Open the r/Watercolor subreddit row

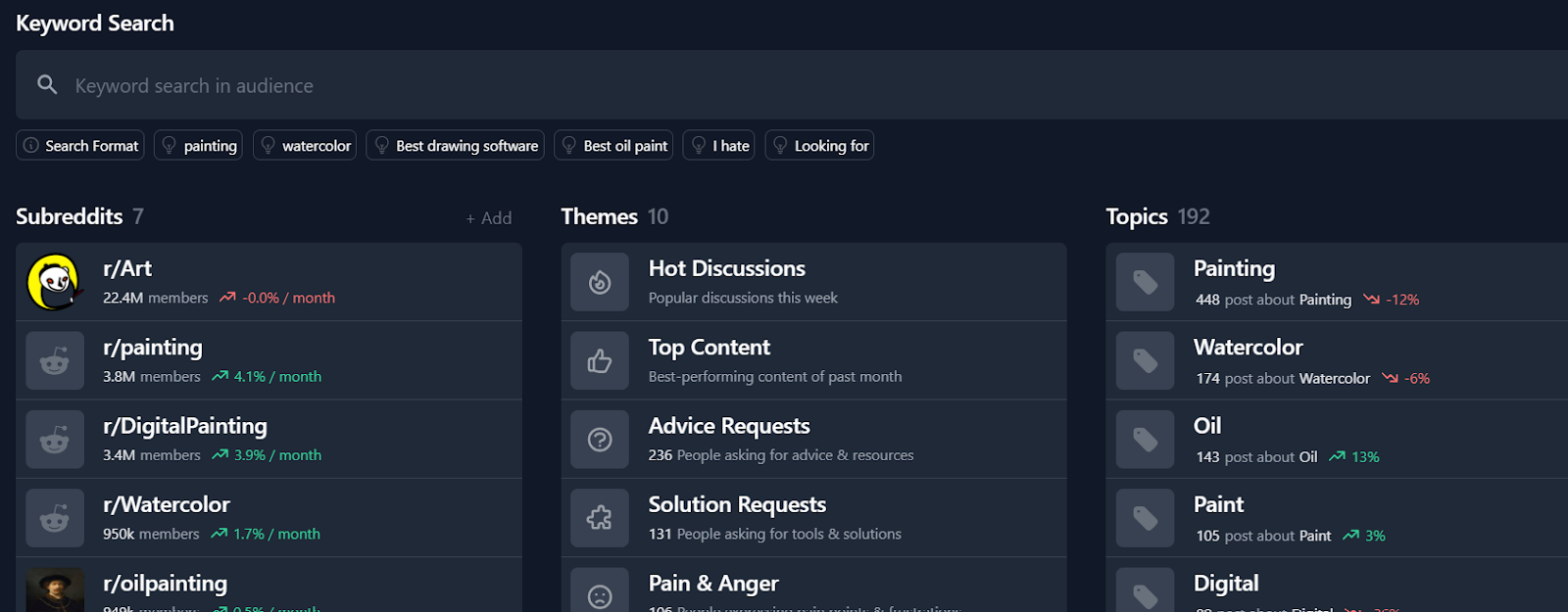269,518
